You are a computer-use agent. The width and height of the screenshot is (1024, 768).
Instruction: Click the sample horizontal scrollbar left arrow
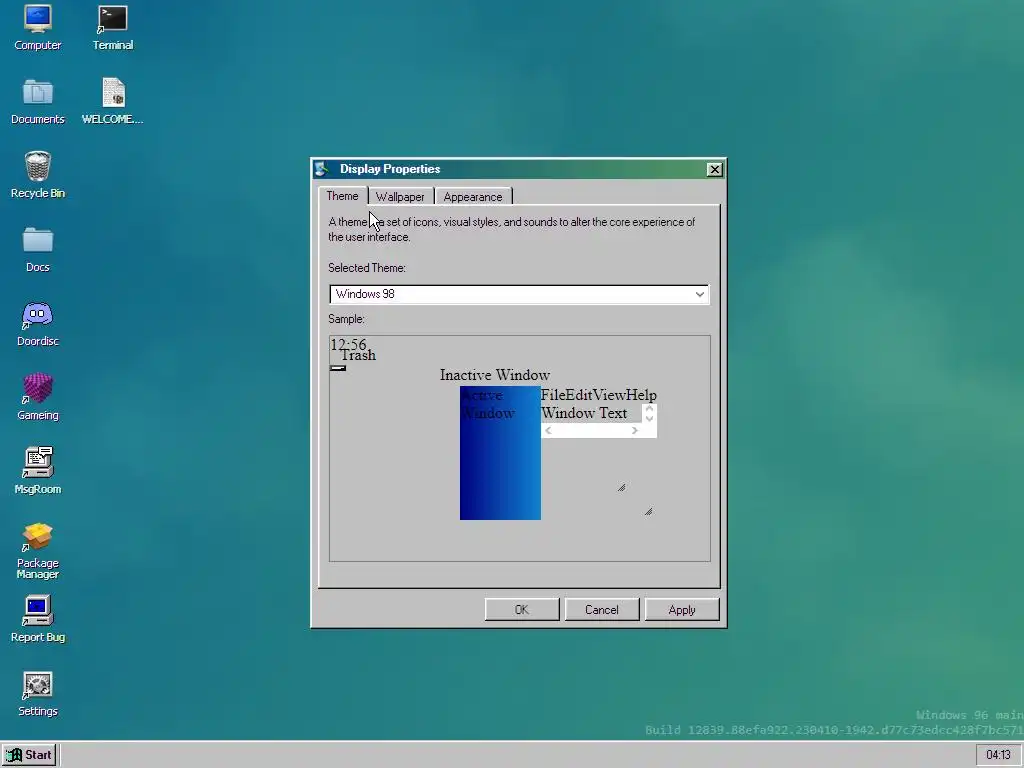click(x=548, y=430)
